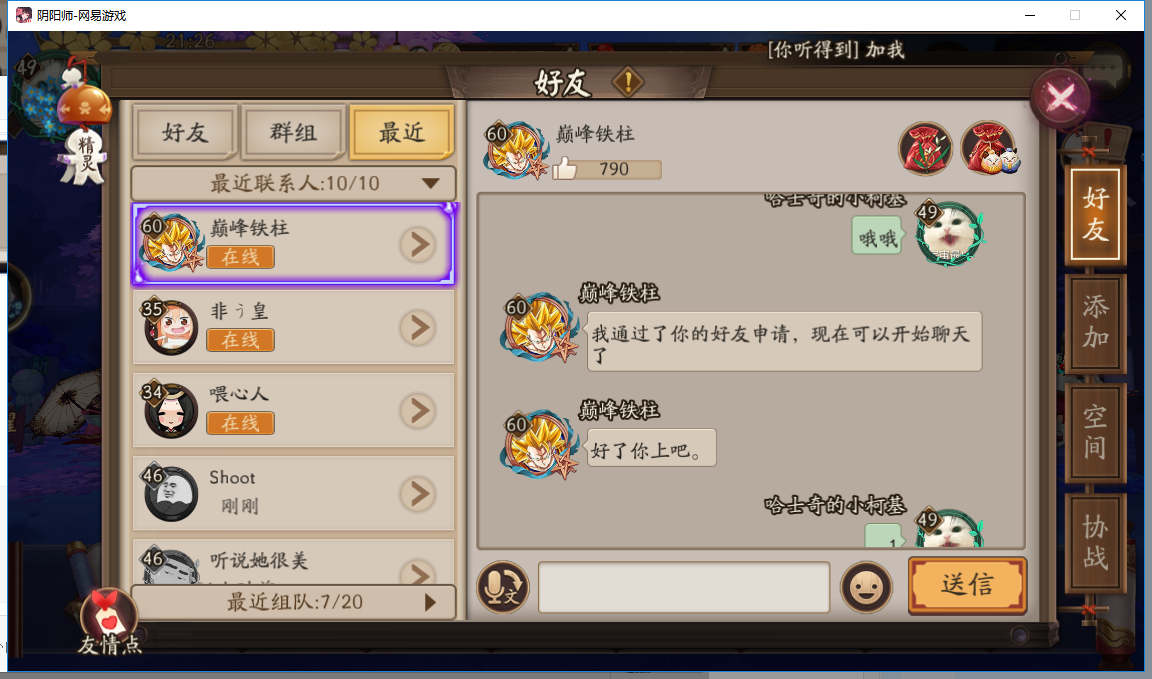Click the single red gift bag icon
Viewport: 1152px width, 679px height.
(x=925, y=148)
